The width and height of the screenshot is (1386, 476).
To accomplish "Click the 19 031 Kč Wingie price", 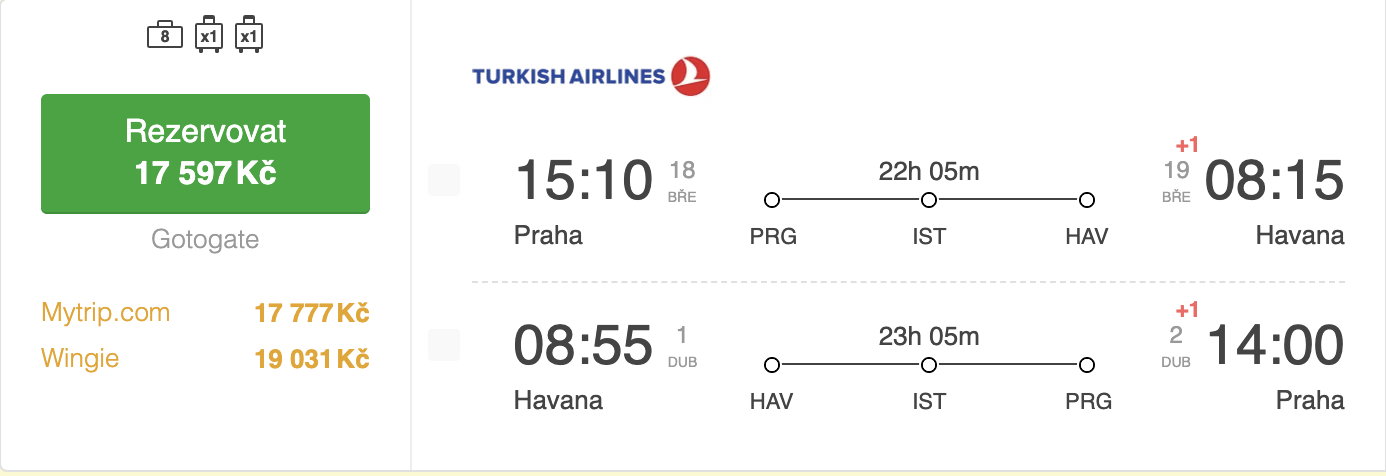I will pyautogui.click(x=312, y=358).
